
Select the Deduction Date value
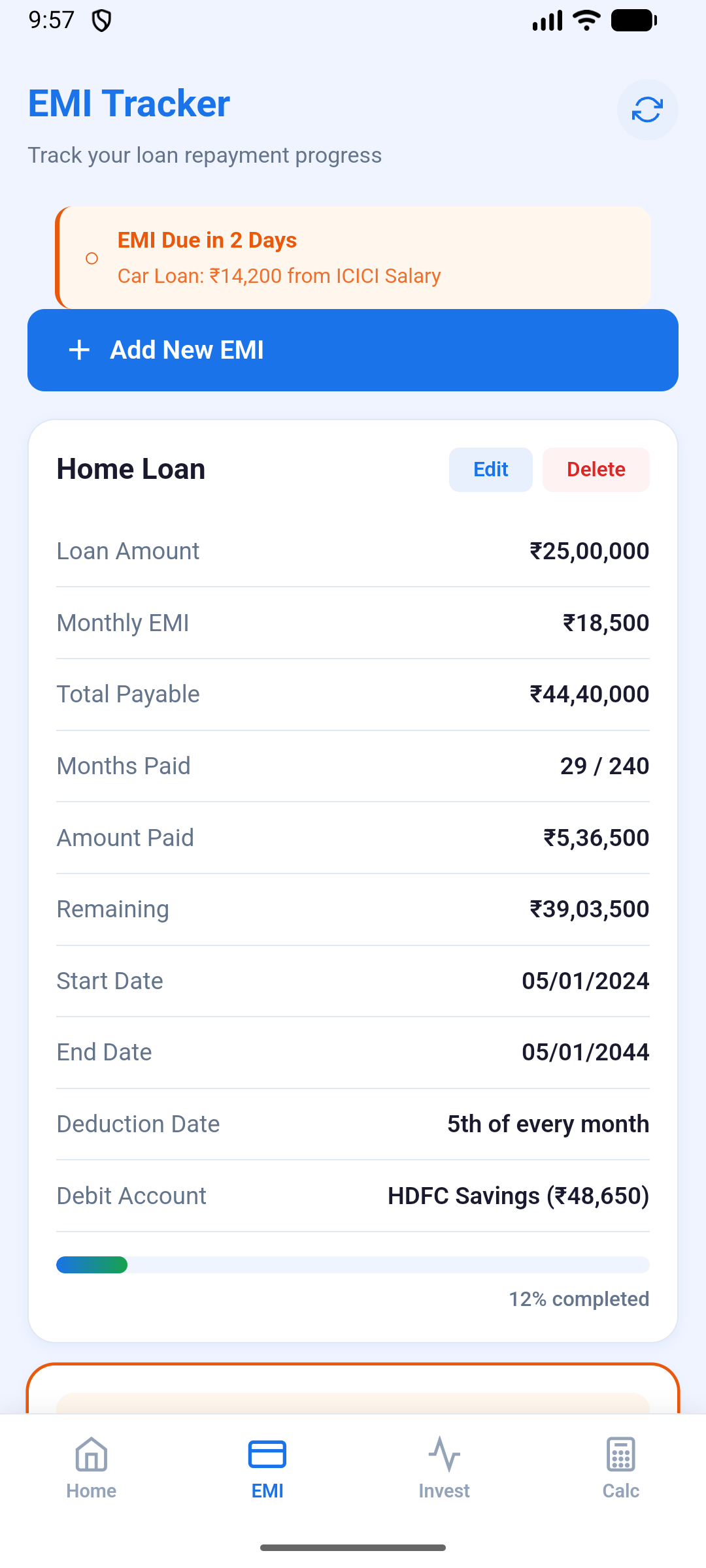pos(548,1124)
